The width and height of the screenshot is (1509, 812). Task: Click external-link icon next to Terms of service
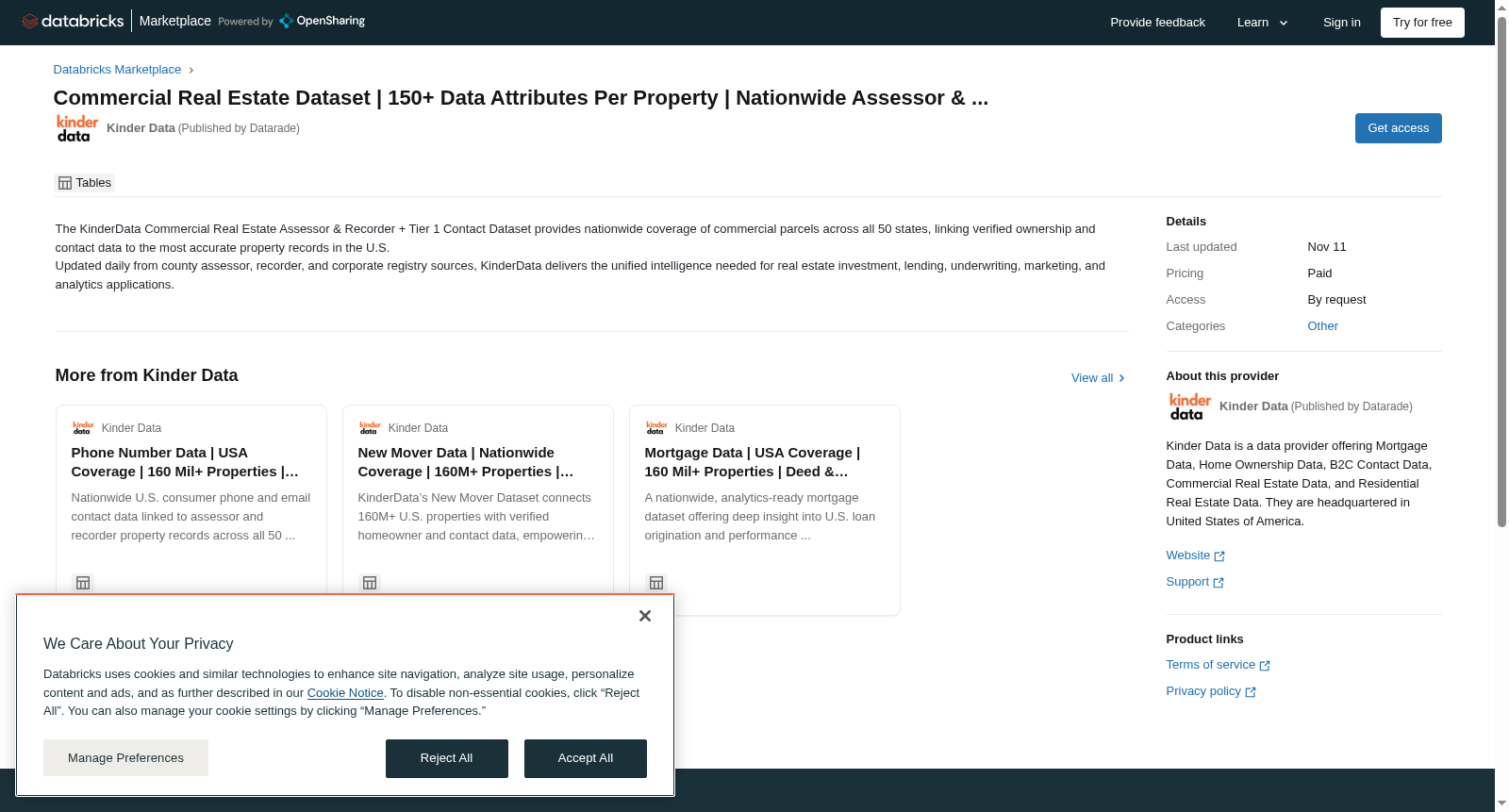tap(1265, 666)
